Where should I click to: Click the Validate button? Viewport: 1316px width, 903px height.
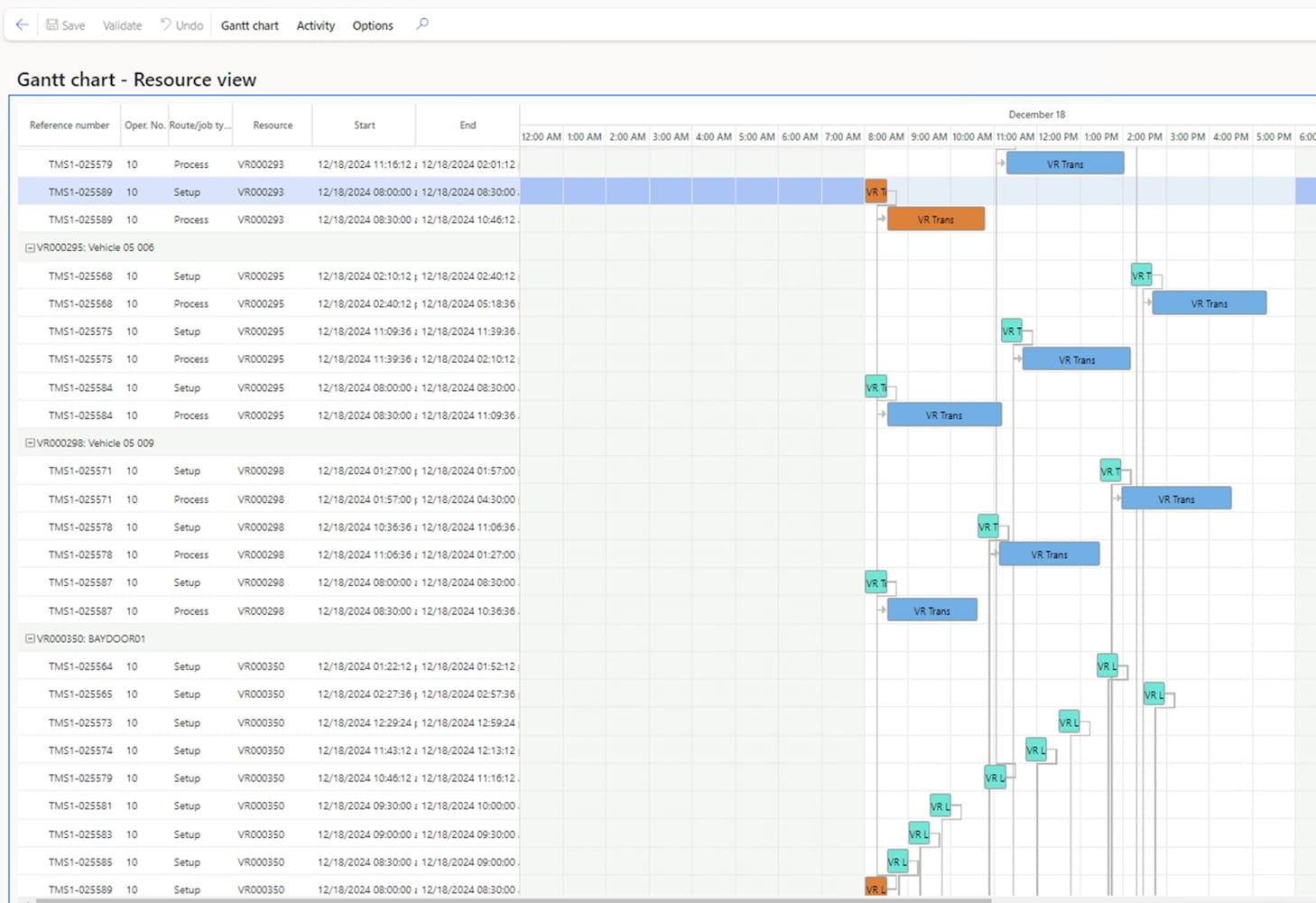point(122,25)
